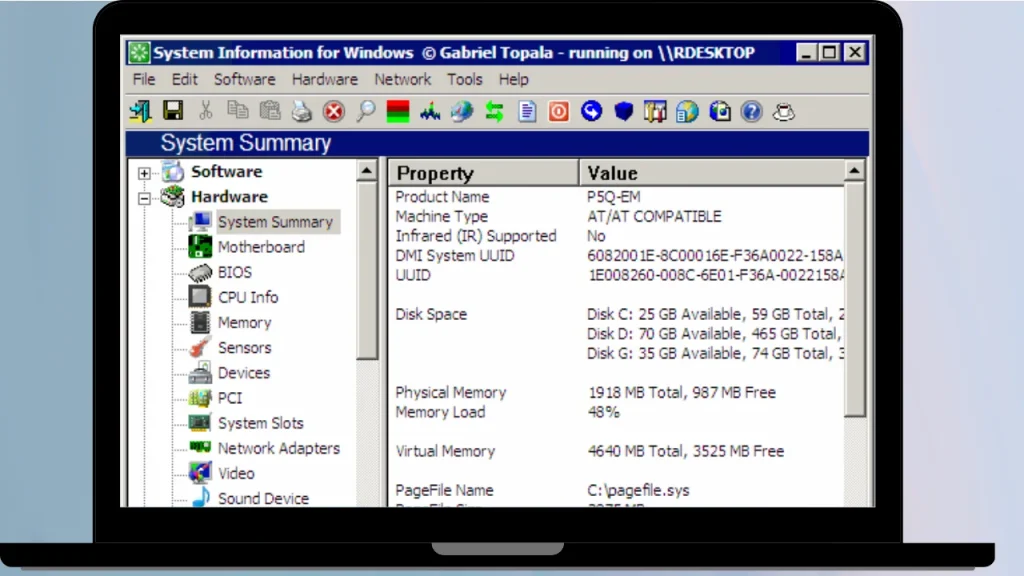Click the tree pane scroll up arrow
This screenshot has width=1024, height=576.
point(367,171)
